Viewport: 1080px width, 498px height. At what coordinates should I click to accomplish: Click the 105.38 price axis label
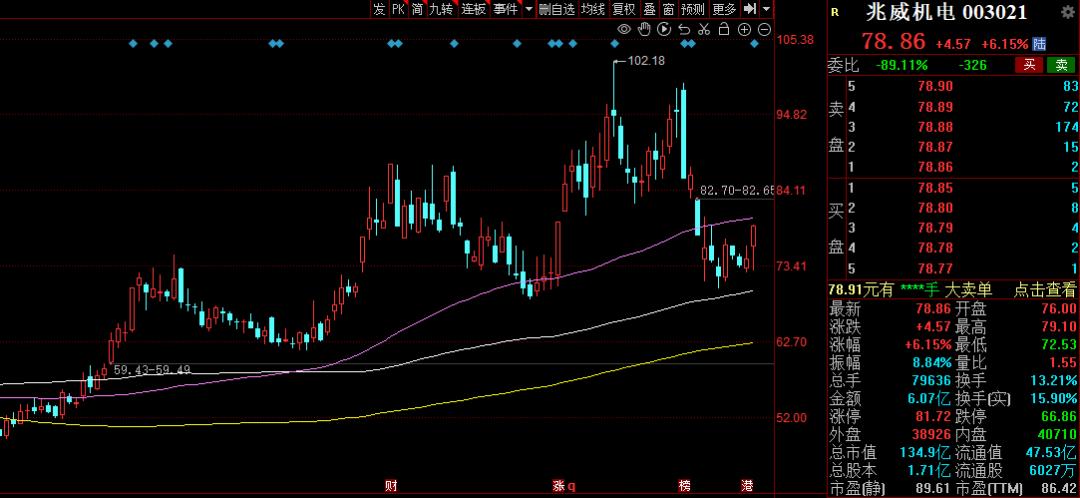tap(794, 40)
